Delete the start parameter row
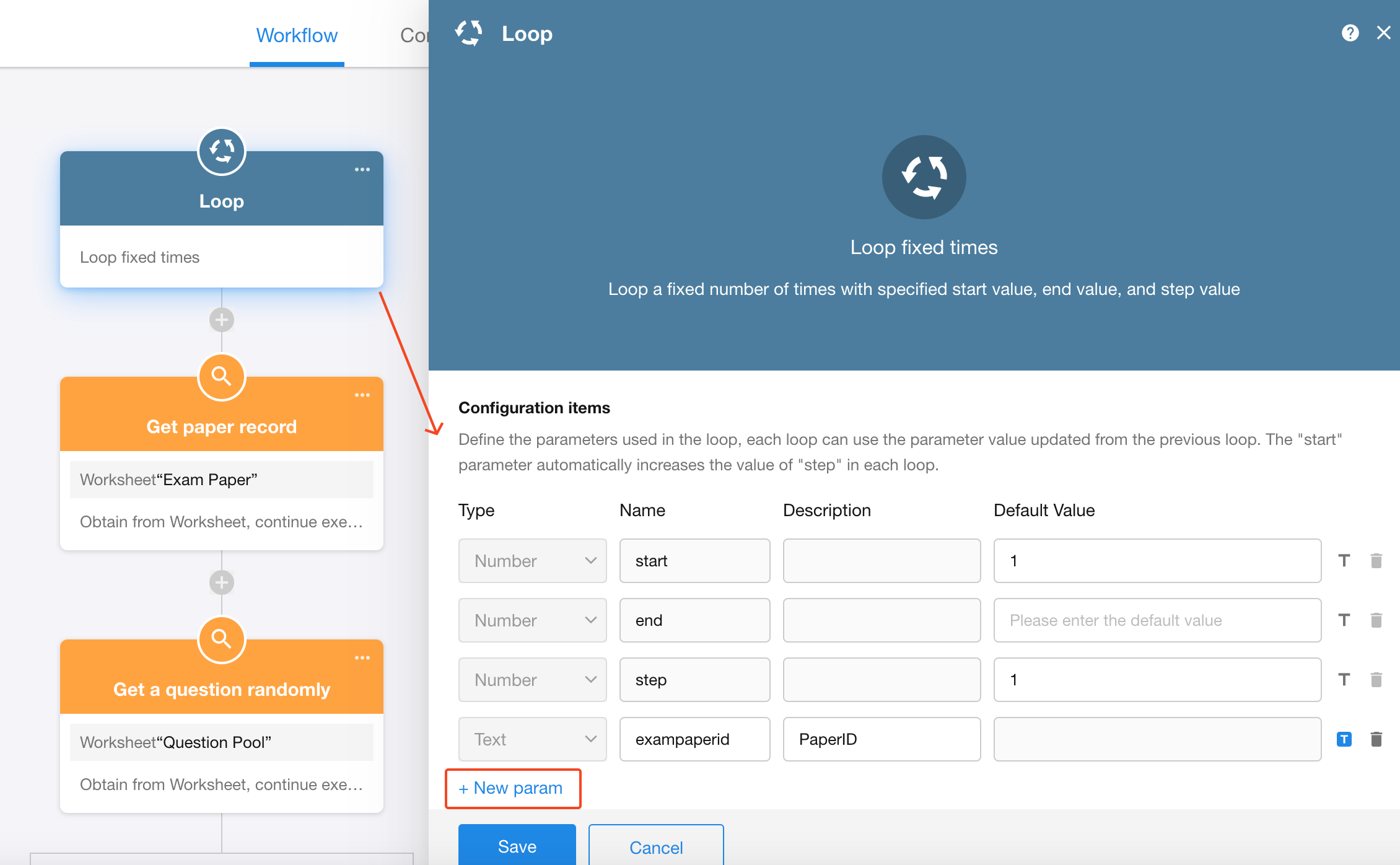The height and width of the screenshot is (865, 1400). 1376,561
